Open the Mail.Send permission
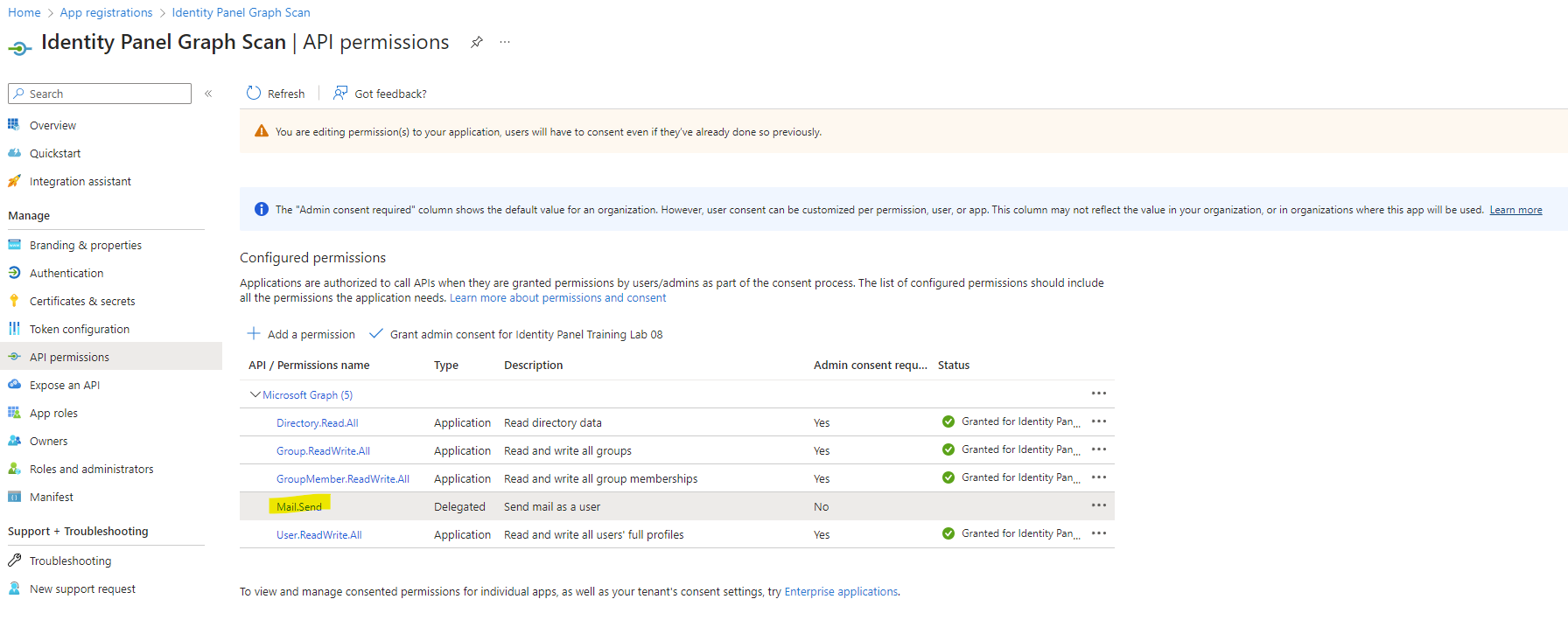 click(299, 507)
